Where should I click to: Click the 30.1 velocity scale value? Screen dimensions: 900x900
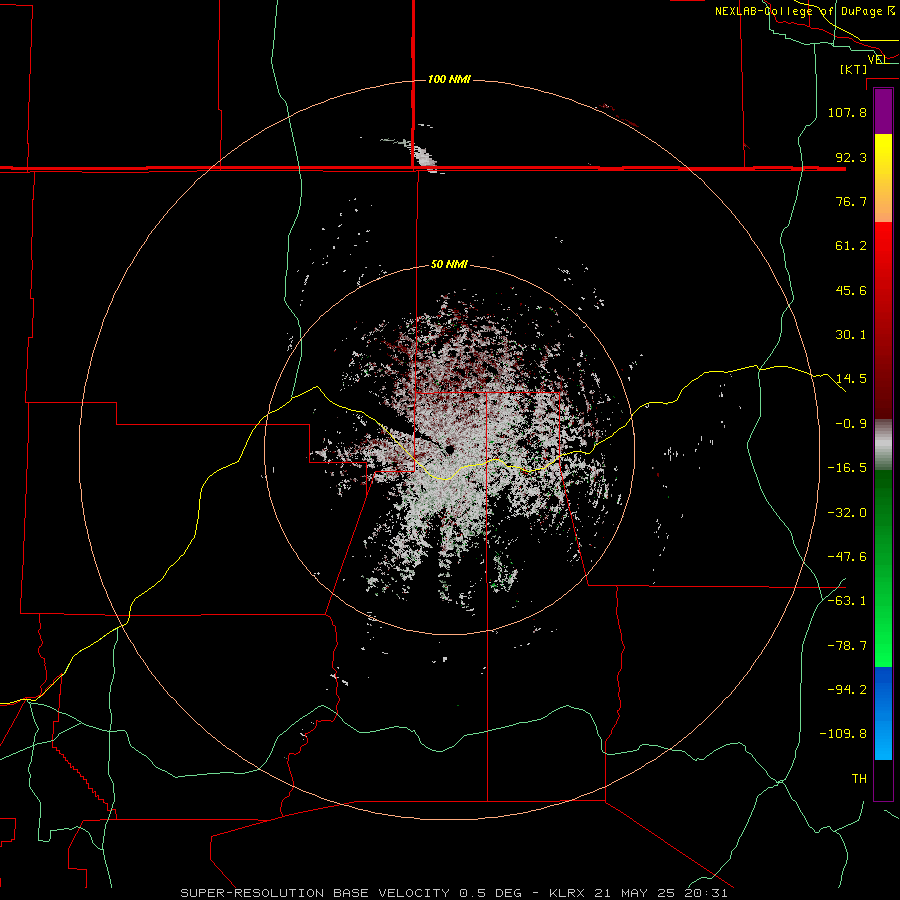[851, 335]
